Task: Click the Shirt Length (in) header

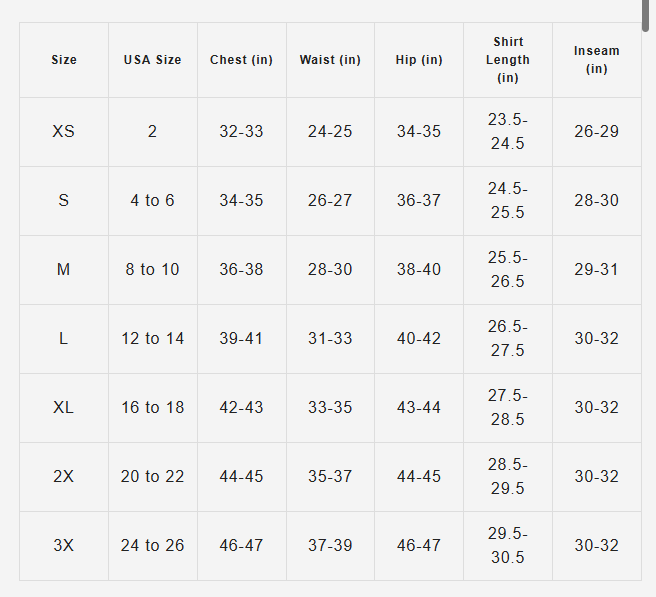Action: [x=507, y=60]
